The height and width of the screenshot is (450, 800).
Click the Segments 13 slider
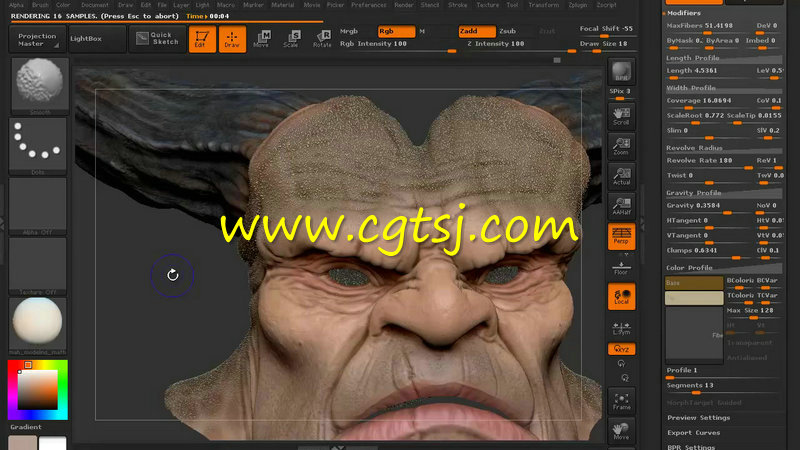click(723, 388)
